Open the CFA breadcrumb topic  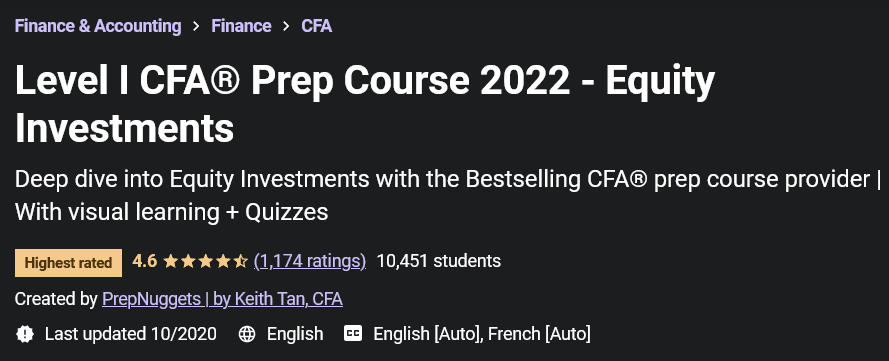[316, 26]
